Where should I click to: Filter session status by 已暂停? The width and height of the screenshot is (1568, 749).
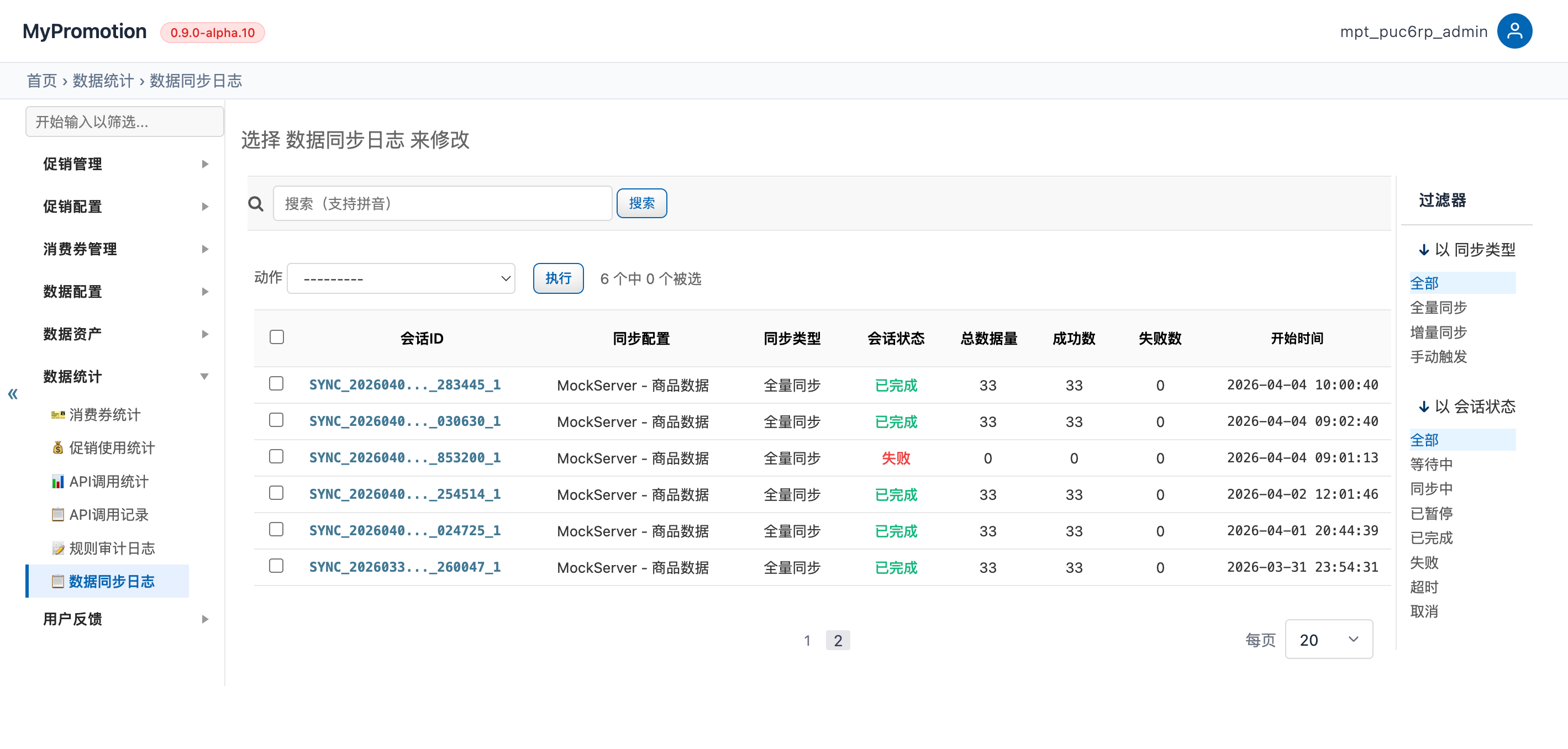[x=1431, y=514]
